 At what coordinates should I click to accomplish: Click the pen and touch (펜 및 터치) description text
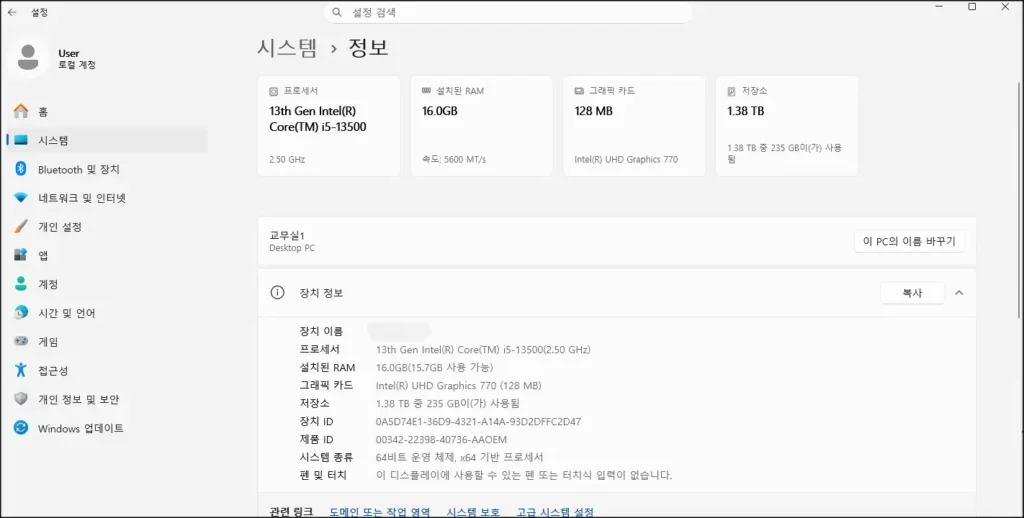coord(524,476)
